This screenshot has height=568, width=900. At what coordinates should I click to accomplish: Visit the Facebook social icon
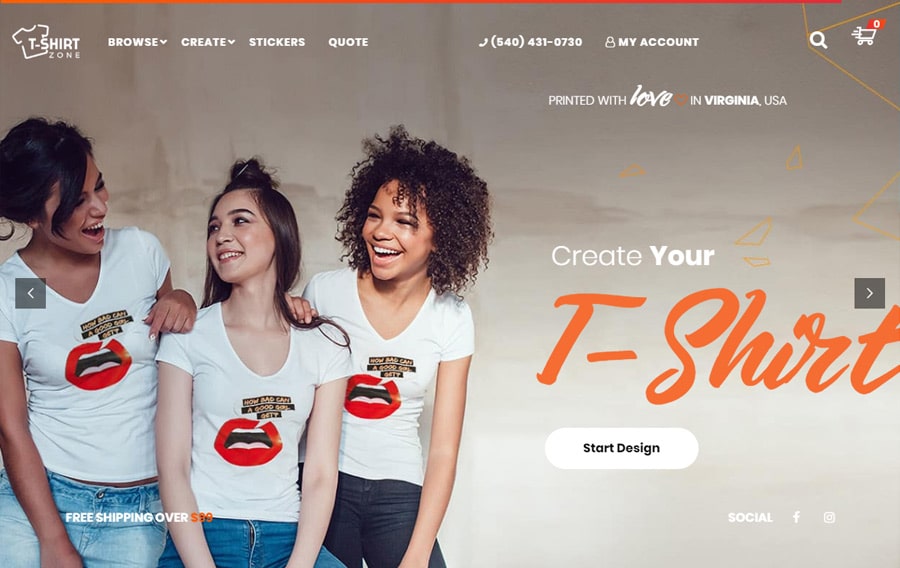pyautogui.click(x=796, y=518)
